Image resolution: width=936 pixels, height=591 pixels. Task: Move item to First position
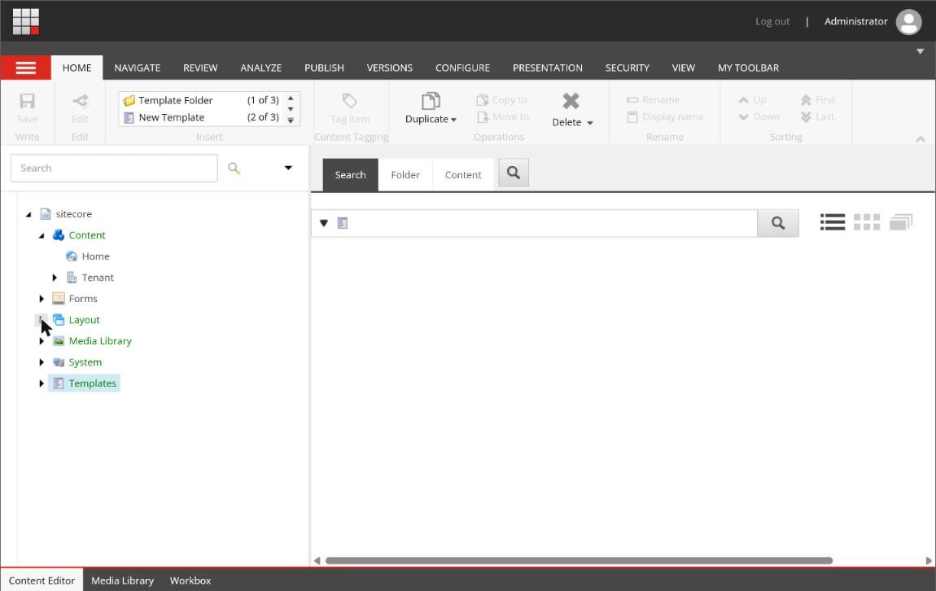pos(818,100)
